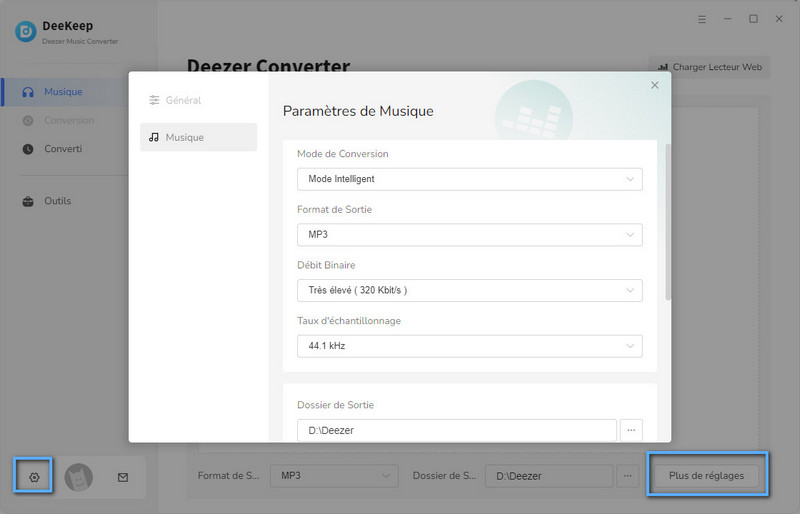Click the toolbox icon beside Outils
800x514 pixels.
click(x=28, y=201)
